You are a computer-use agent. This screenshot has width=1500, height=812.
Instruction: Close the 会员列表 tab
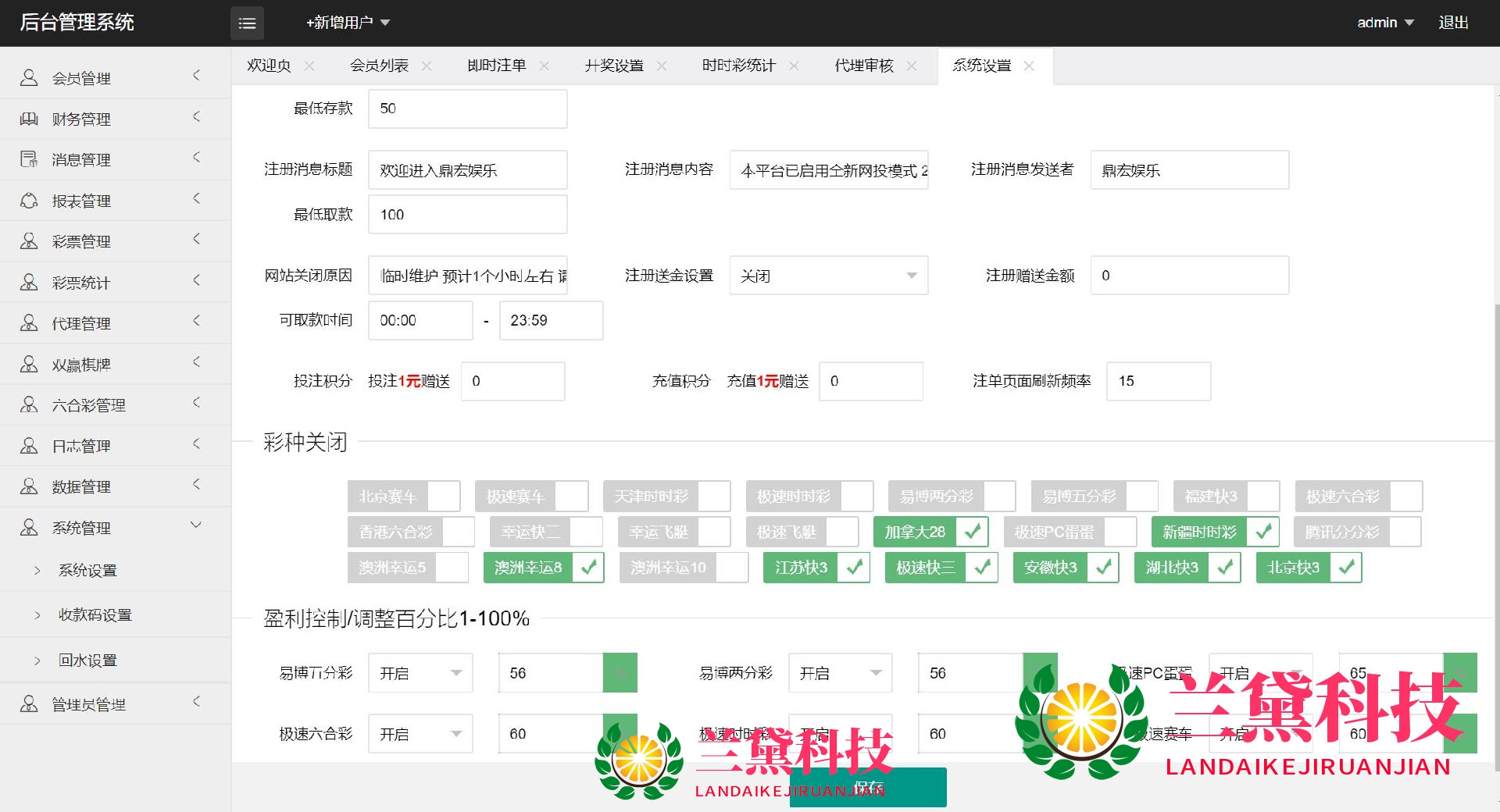pyautogui.click(x=427, y=66)
